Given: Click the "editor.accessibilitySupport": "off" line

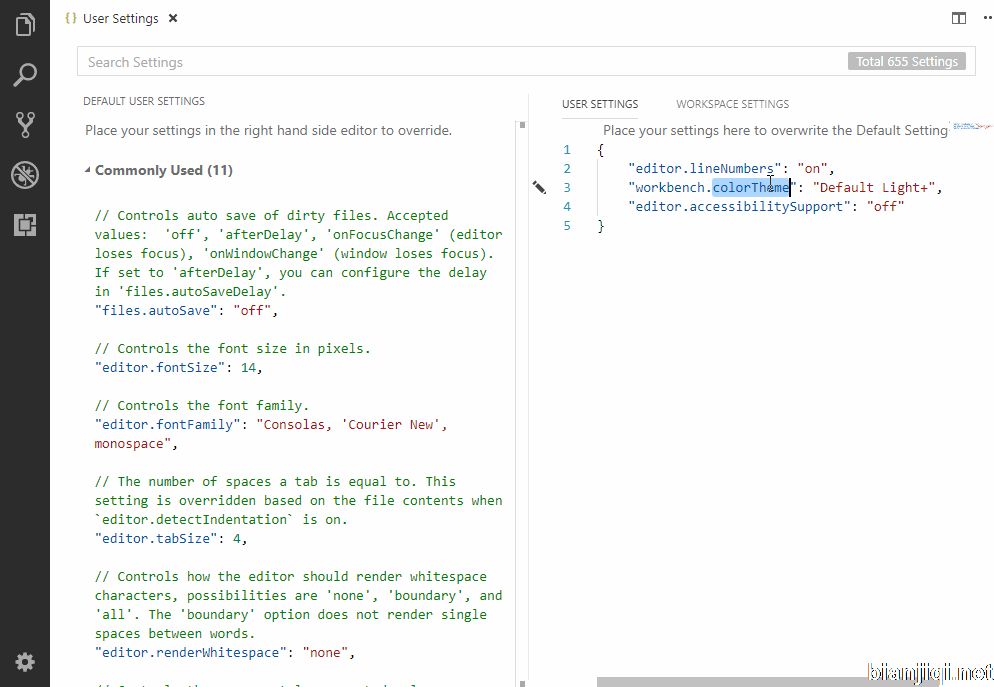Looking at the screenshot, I should point(766,207).
